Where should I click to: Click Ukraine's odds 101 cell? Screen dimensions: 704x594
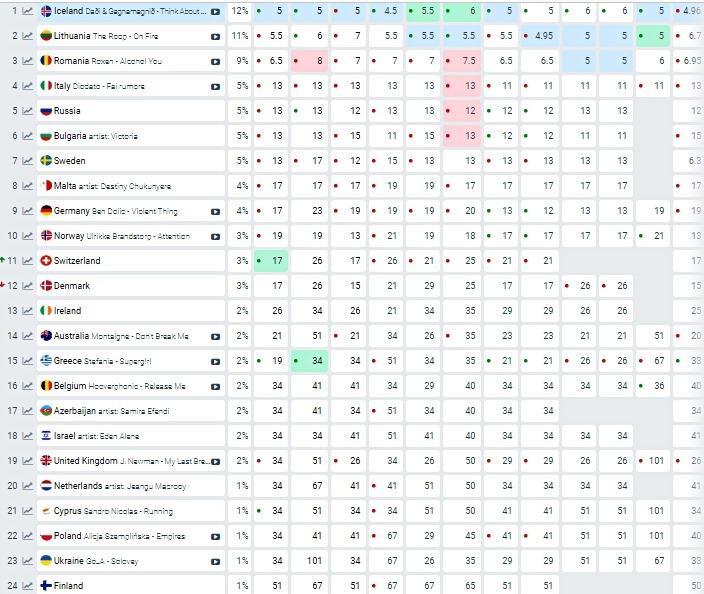point(310,561)
